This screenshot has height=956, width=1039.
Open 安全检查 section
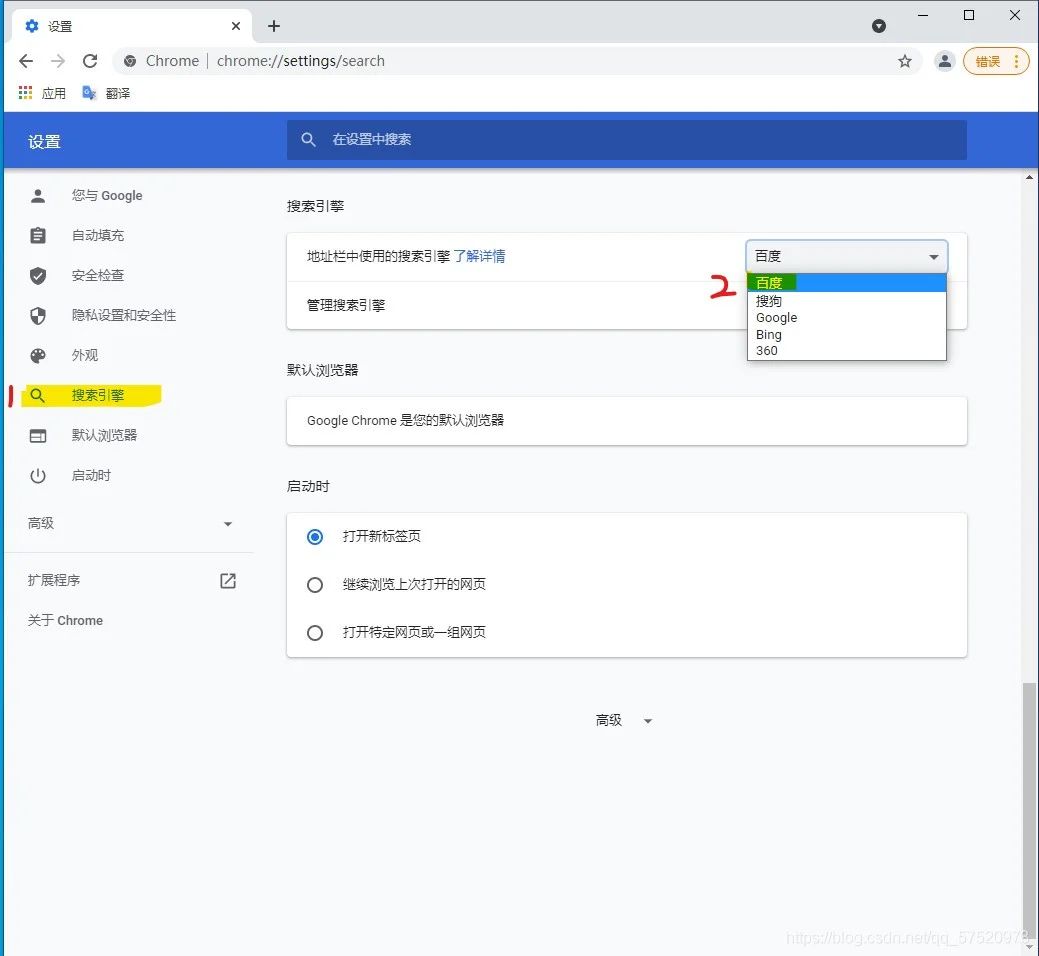98,275
